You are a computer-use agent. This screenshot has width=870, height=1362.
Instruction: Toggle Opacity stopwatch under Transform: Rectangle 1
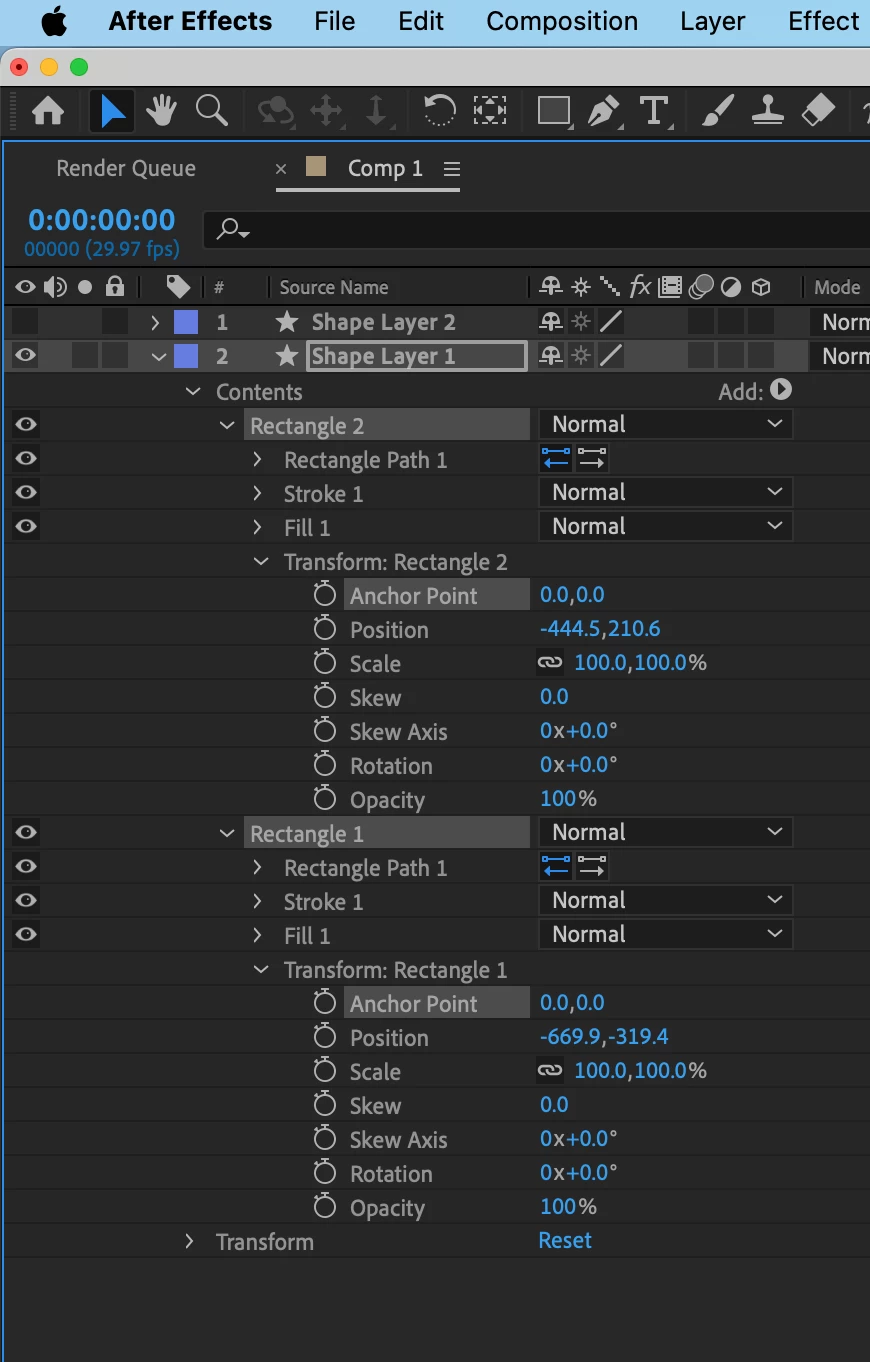point(324,1207)
